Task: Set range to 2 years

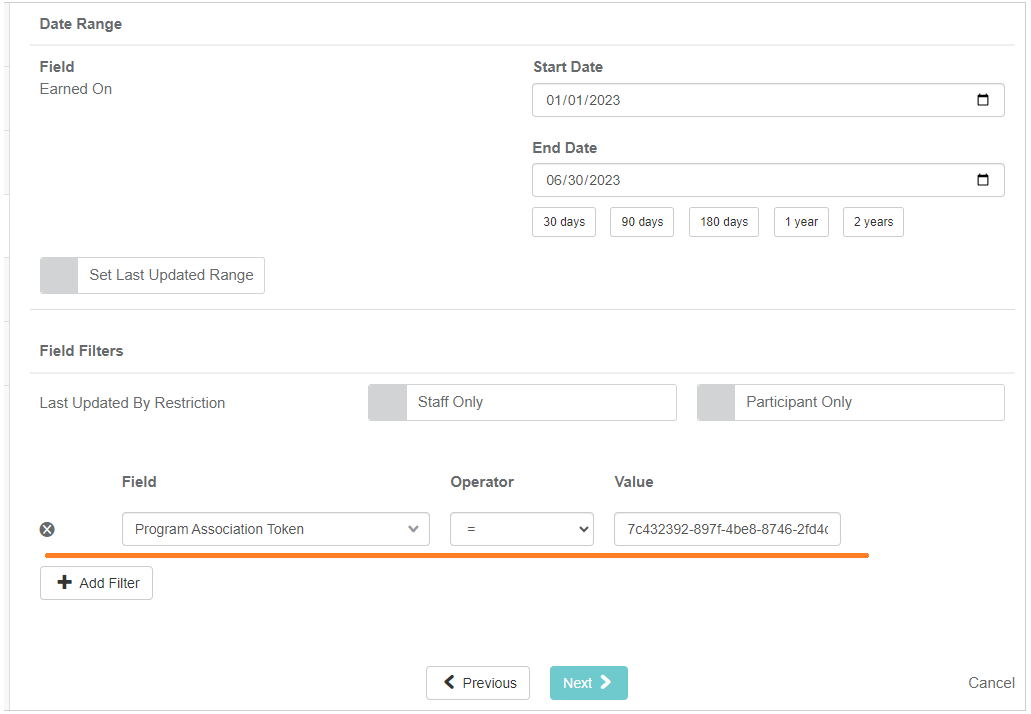Action: (x=873, y=222)
